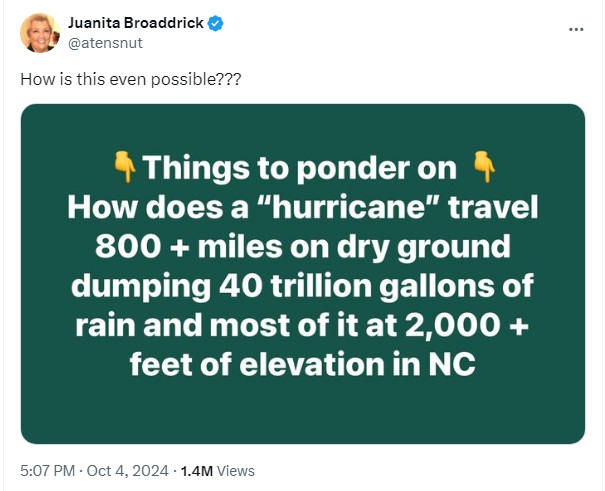Viewport: 605px width, 491px height.
Task: Click the 5:07 PM timestamp
Action: (47, 471)
